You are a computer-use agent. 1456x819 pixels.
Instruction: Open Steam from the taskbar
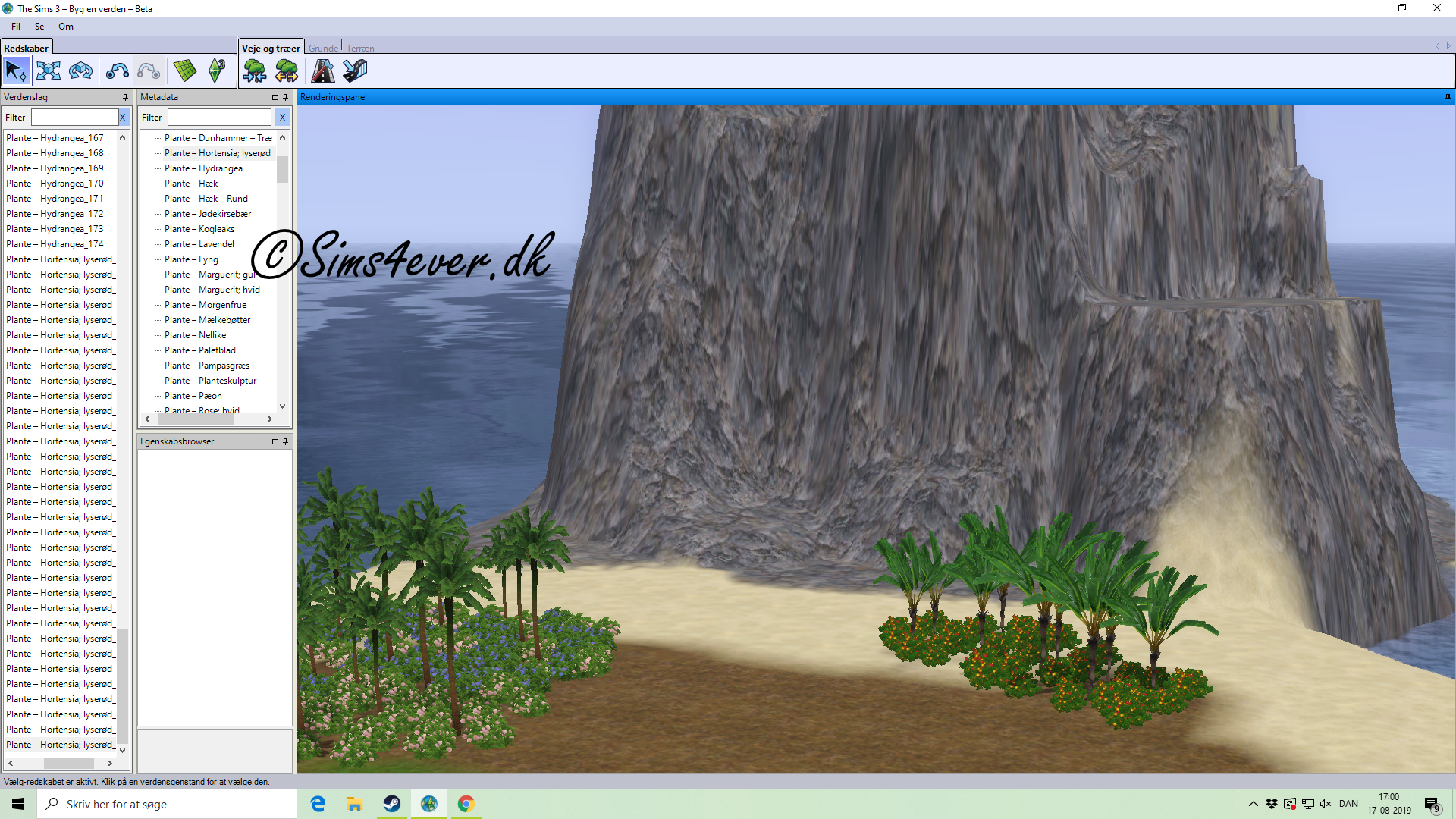click(392, 804)
